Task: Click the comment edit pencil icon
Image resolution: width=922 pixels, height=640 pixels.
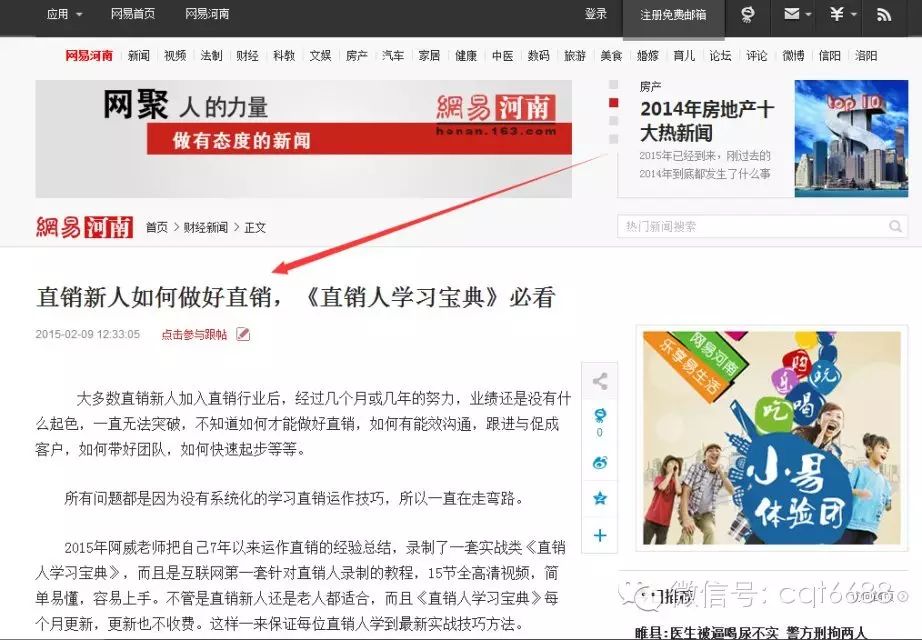Action: (243, 334)
